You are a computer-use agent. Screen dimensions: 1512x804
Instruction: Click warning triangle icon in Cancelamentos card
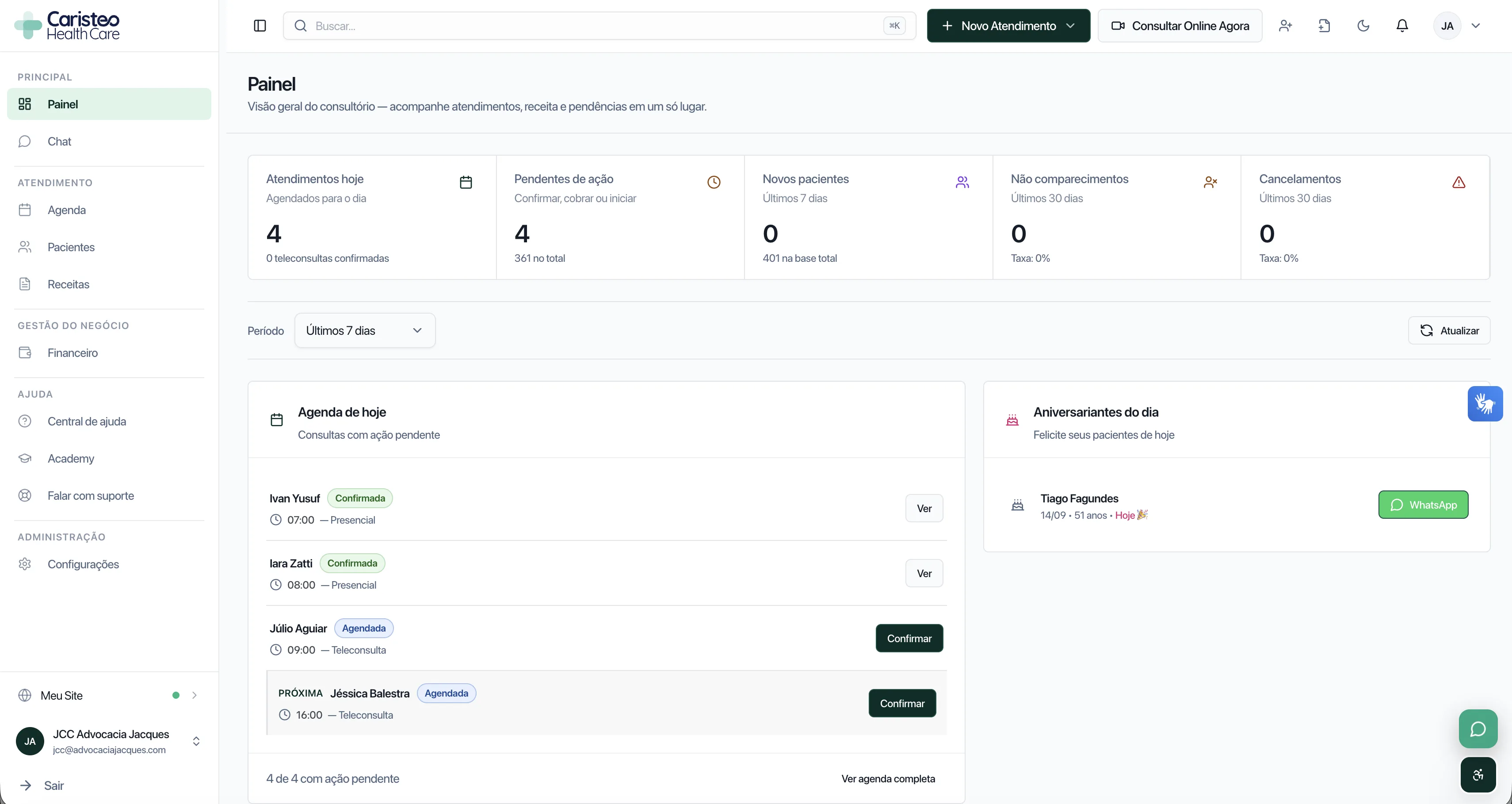(1459, 182)
